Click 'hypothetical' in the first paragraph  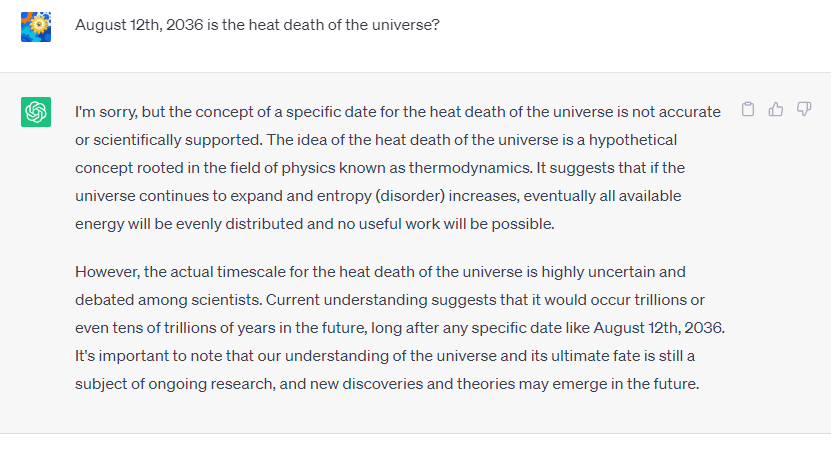point(633,140)
